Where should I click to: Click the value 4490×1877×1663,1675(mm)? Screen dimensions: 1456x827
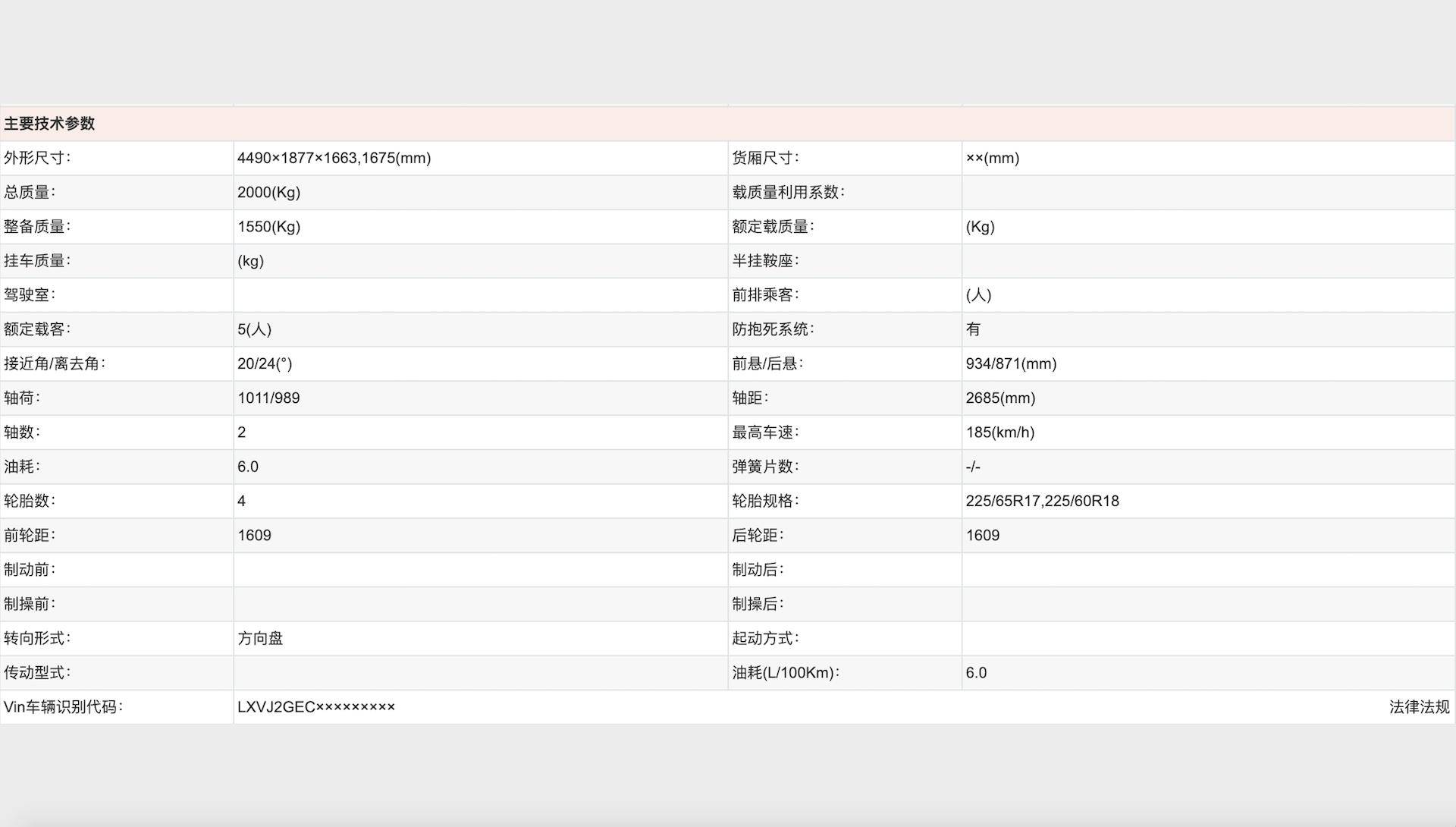tap(334, 158)
